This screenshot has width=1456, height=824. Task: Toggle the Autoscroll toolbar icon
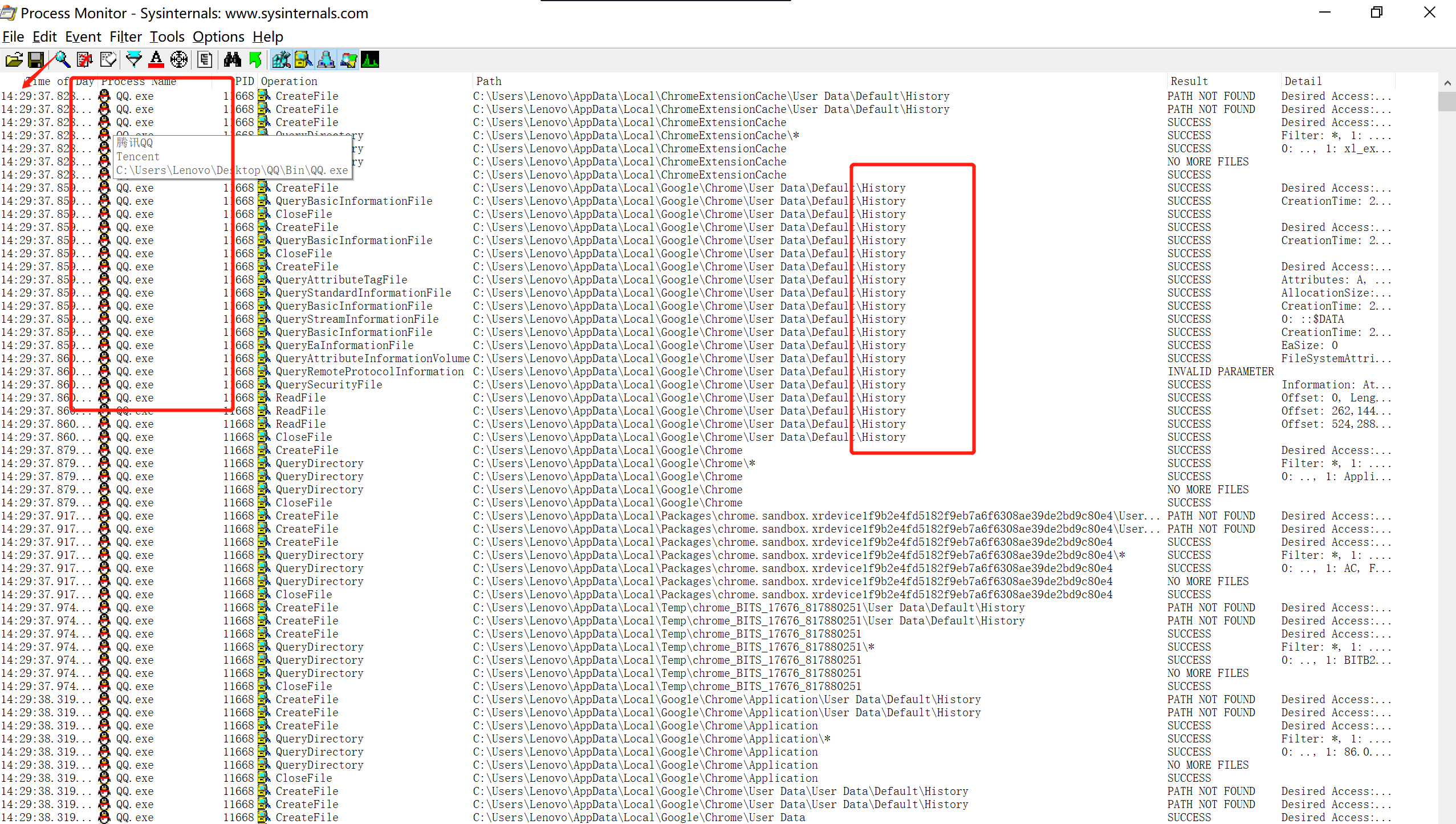click(85, 59)
